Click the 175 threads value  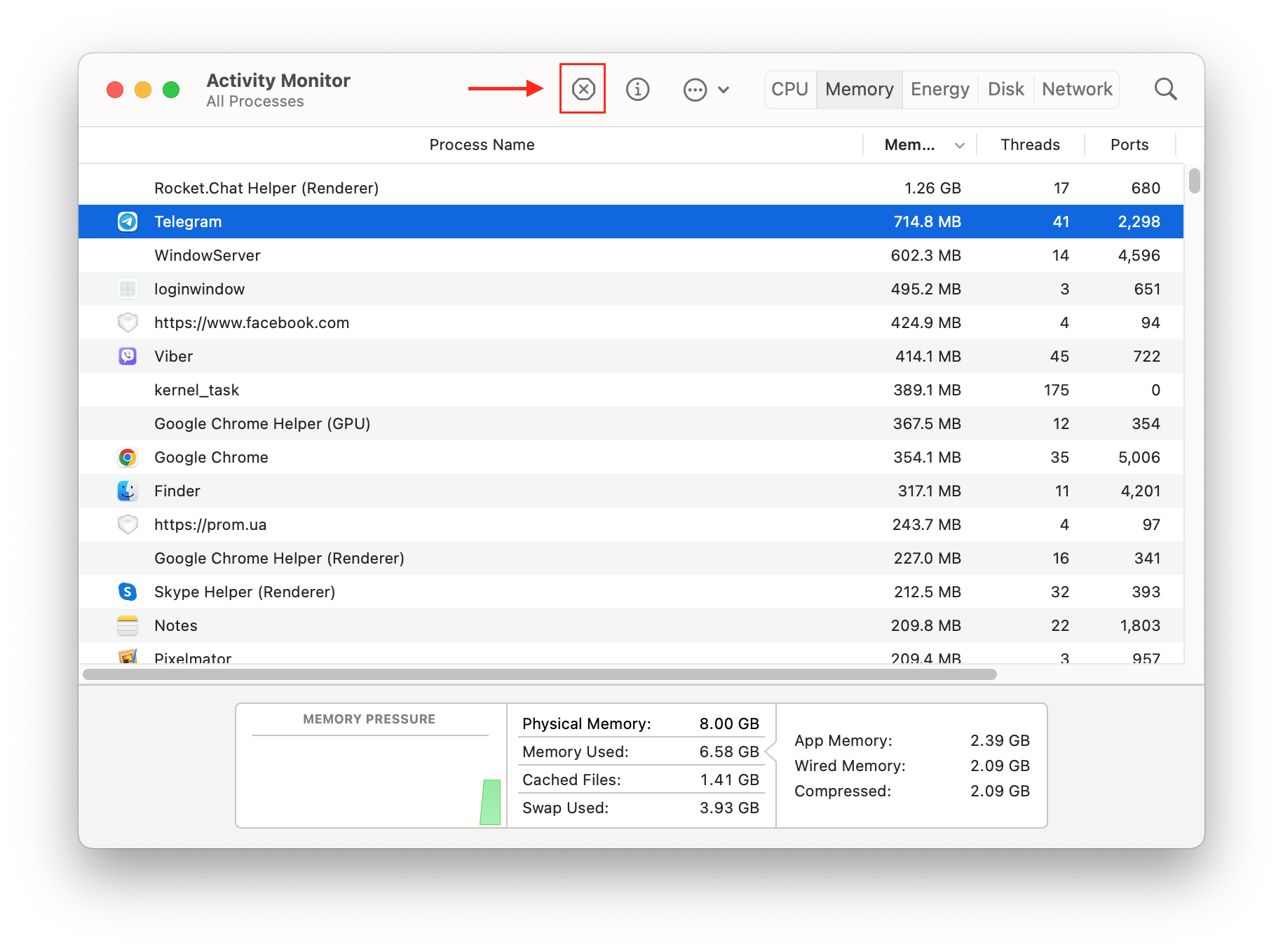[1056, 390]
